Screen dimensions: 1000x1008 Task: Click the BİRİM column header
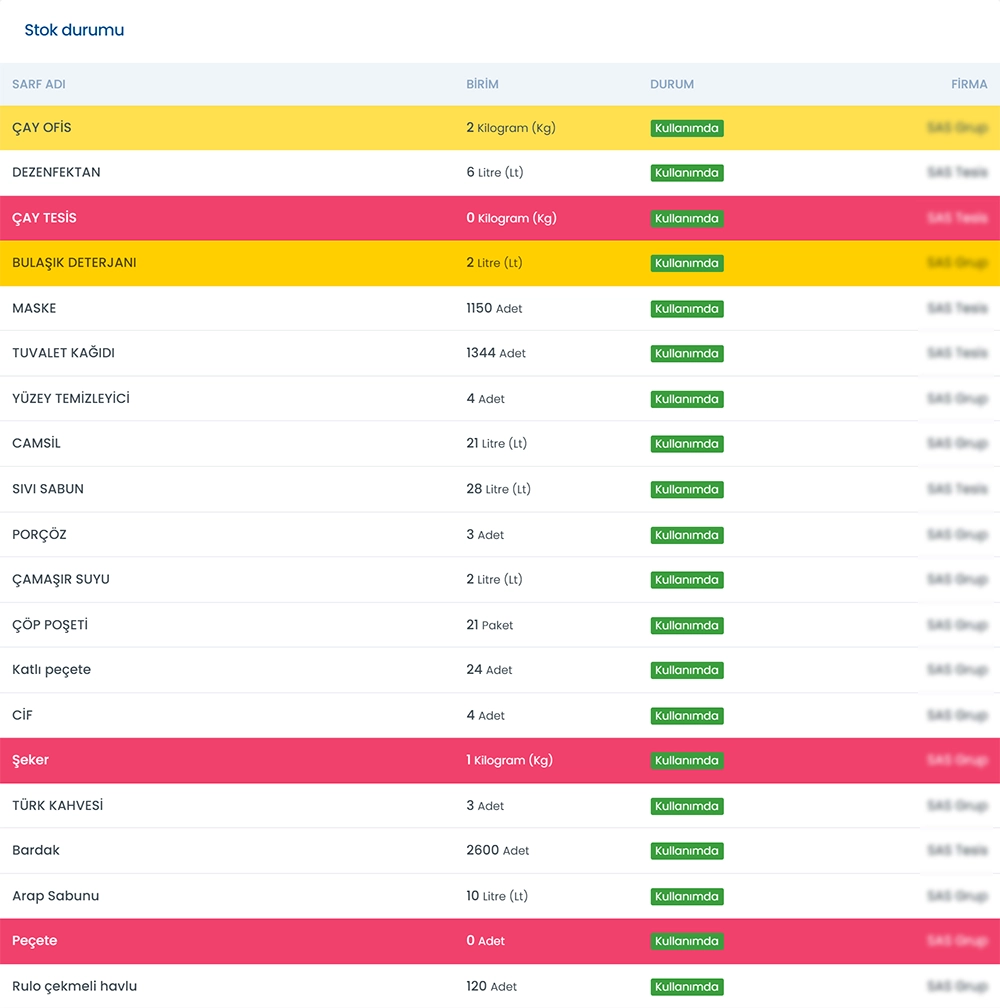[482, 84]
